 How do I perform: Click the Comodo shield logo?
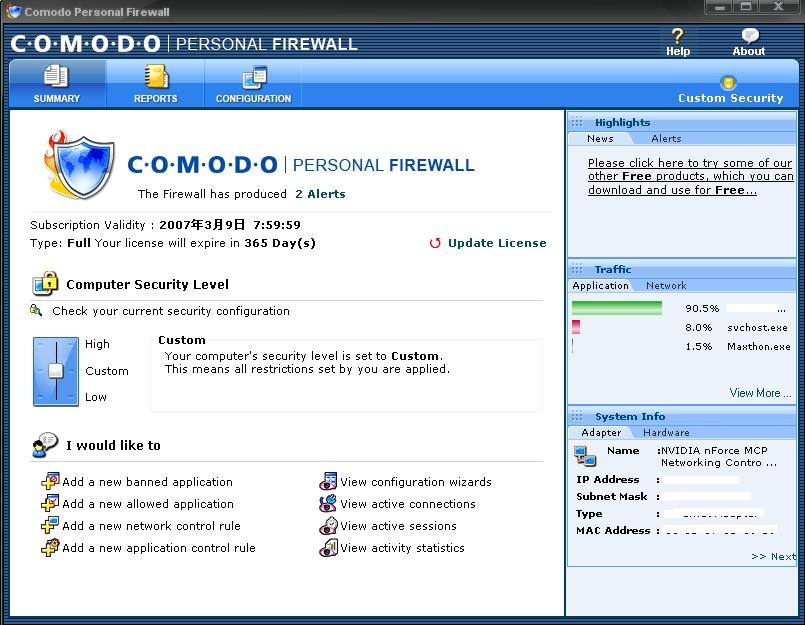[x=79, y=164]
